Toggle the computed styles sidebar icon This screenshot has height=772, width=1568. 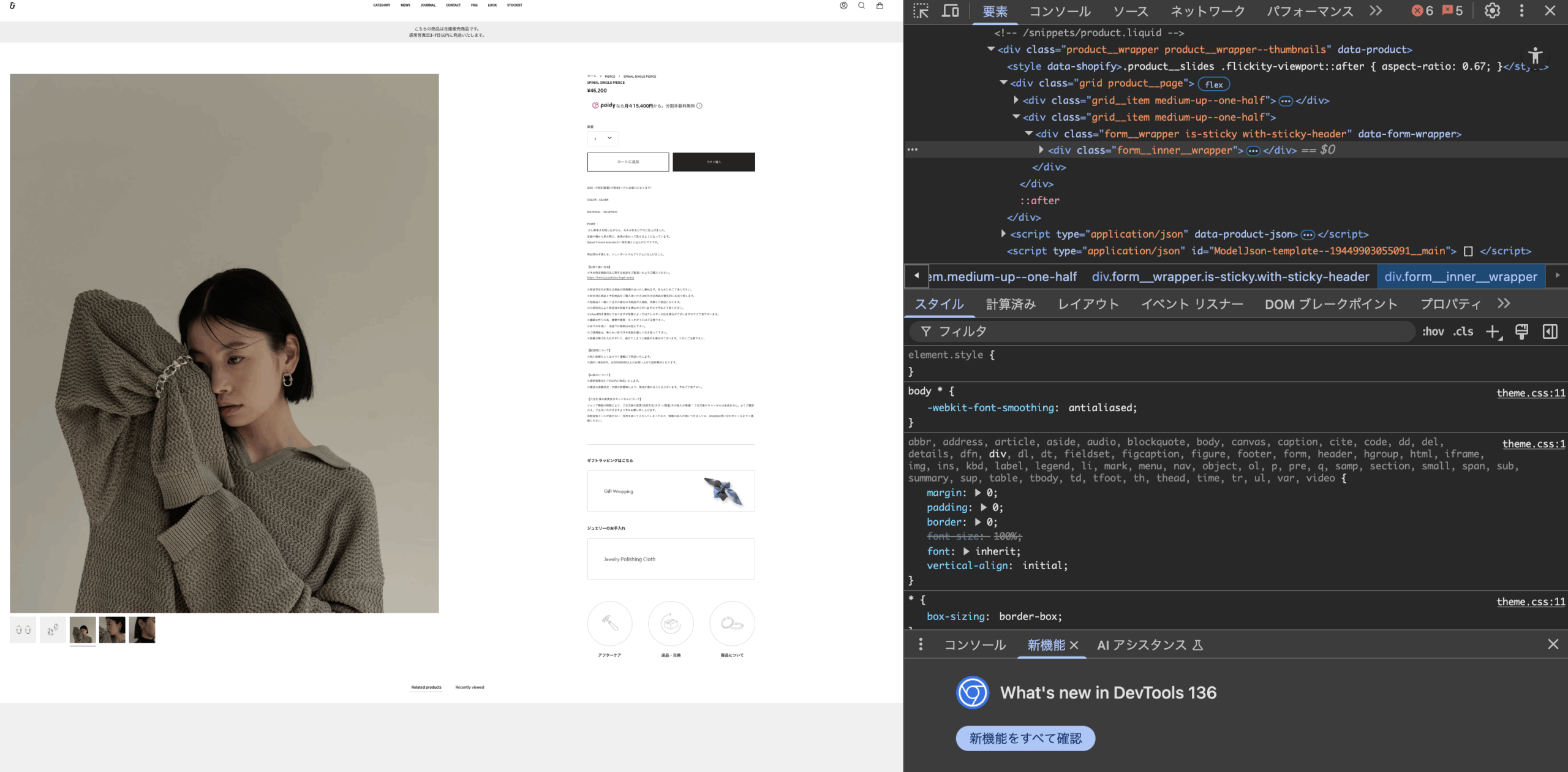1550,331
